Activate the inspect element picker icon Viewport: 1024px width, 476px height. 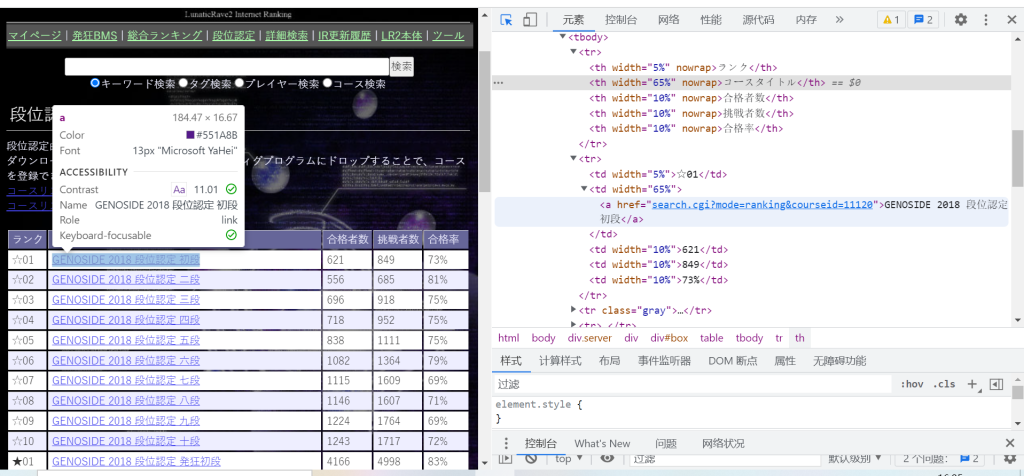[506, 19]
